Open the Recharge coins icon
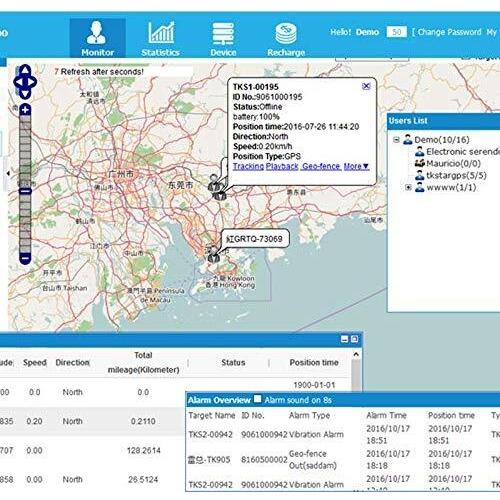 pos(286,33)
